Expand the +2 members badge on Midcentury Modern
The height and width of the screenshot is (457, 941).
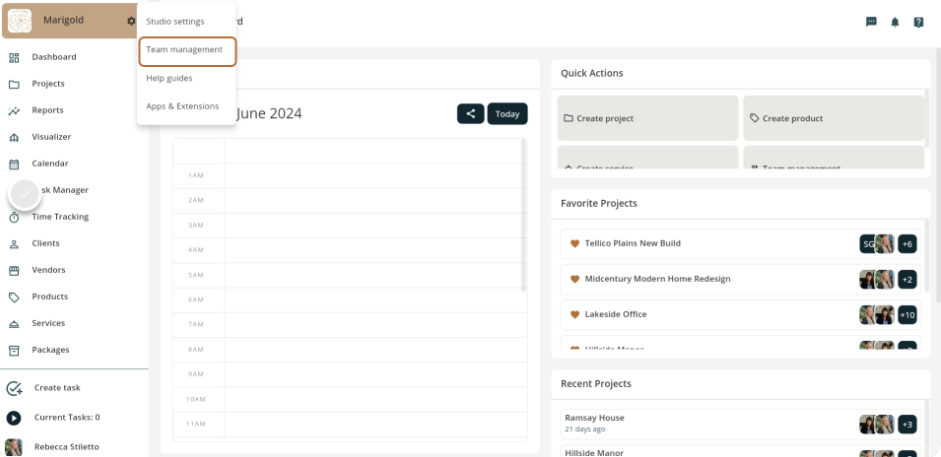[x=907, y=279]
